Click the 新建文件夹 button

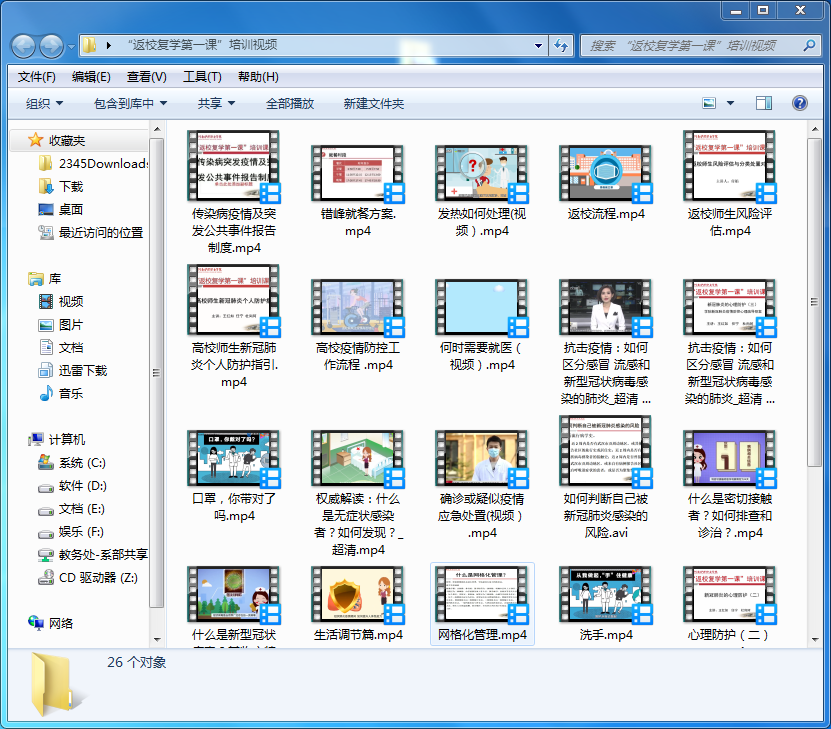pyautogui.click(x=373, y=103)
